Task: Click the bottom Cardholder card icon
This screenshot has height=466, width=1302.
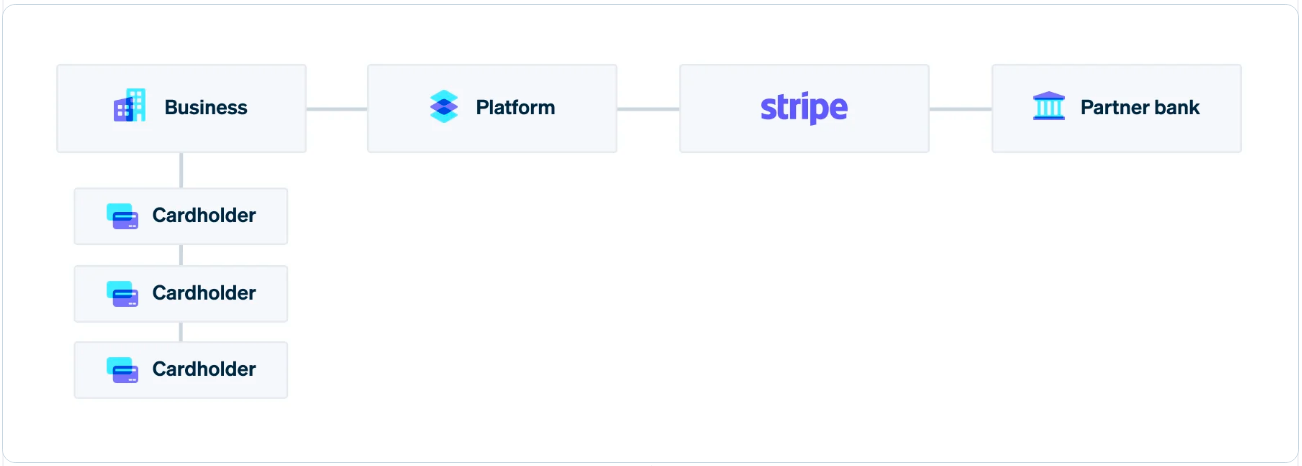Action: 122,369
